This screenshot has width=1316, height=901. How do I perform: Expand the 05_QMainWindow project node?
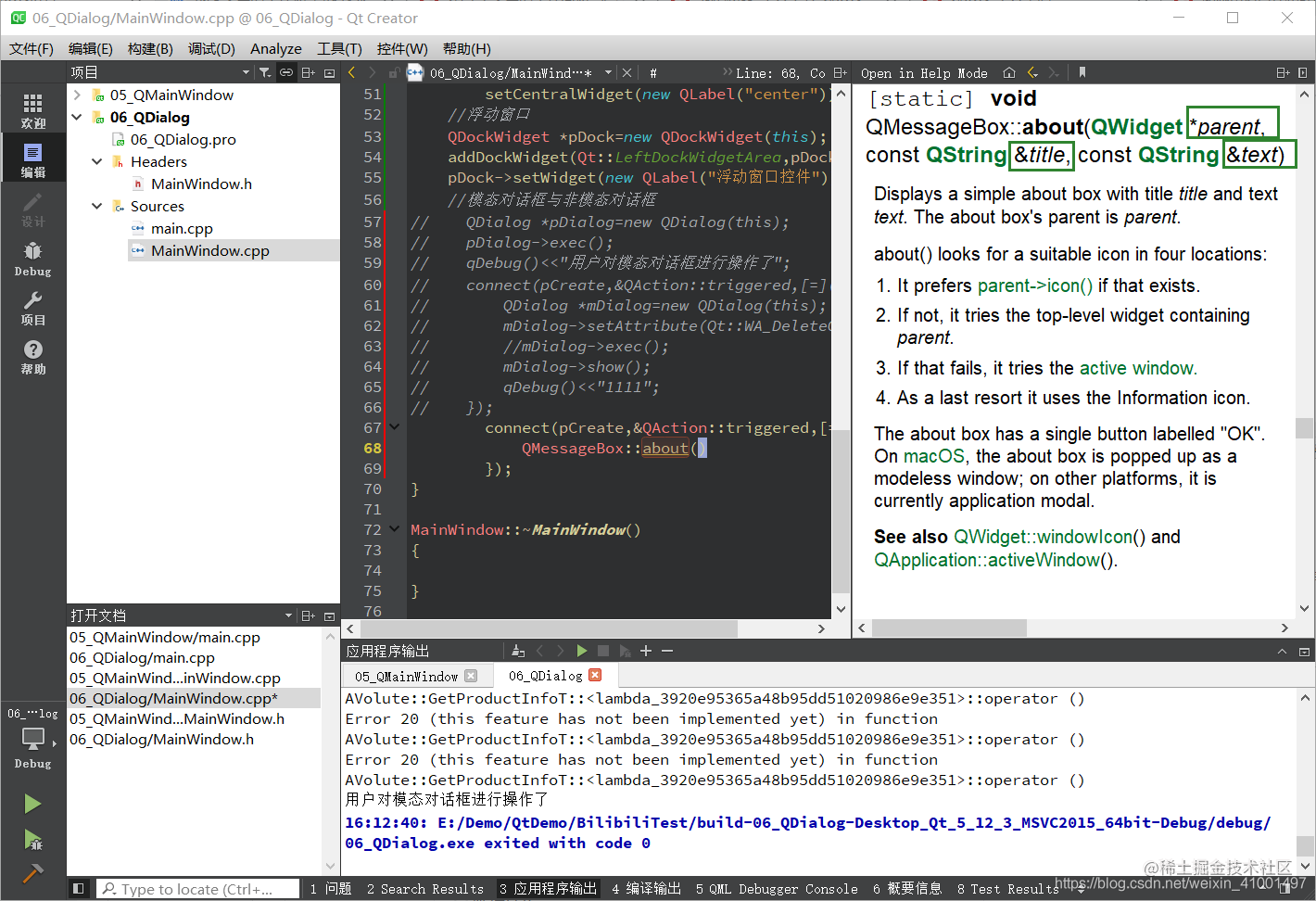[x=77, y=95]
